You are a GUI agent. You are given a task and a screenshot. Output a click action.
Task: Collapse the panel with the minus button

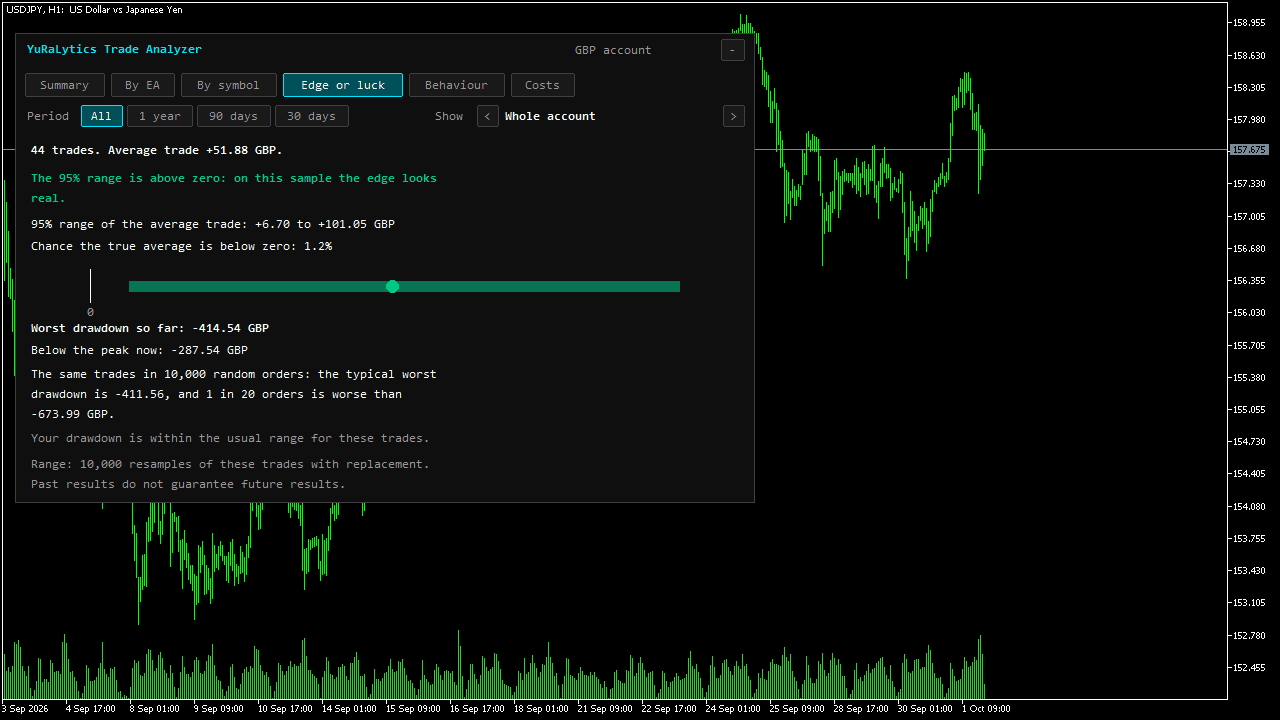pyautogui.click(x=733, y=50)
